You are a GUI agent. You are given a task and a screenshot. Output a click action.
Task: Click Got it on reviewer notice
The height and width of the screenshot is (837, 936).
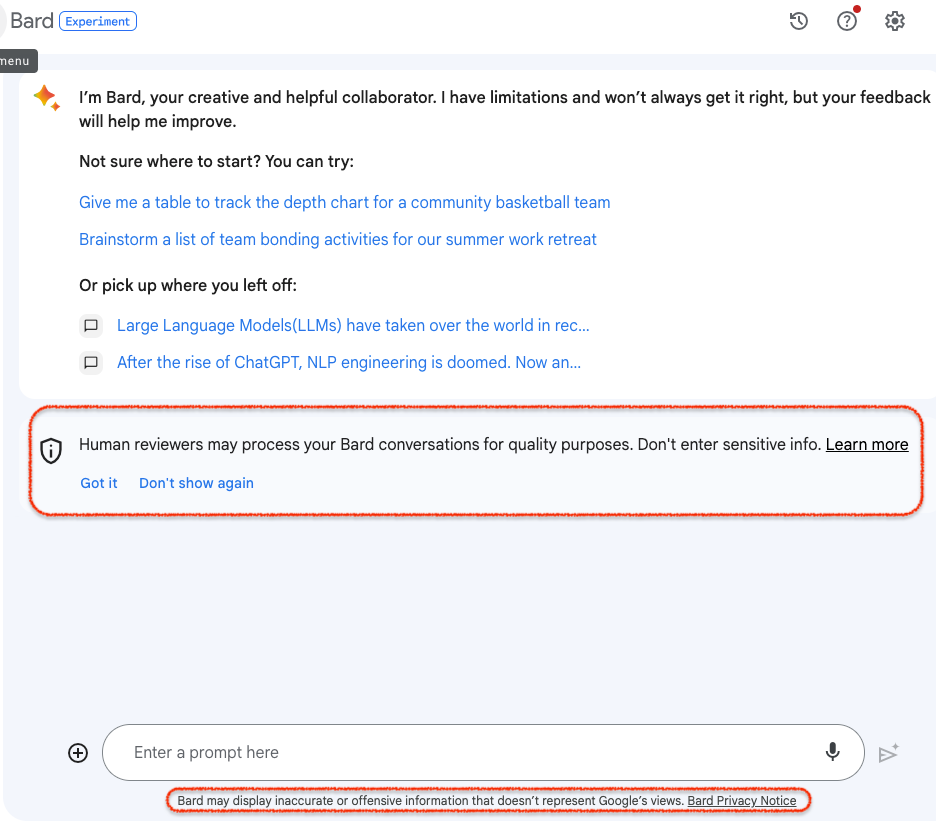(x=99, y=483)
